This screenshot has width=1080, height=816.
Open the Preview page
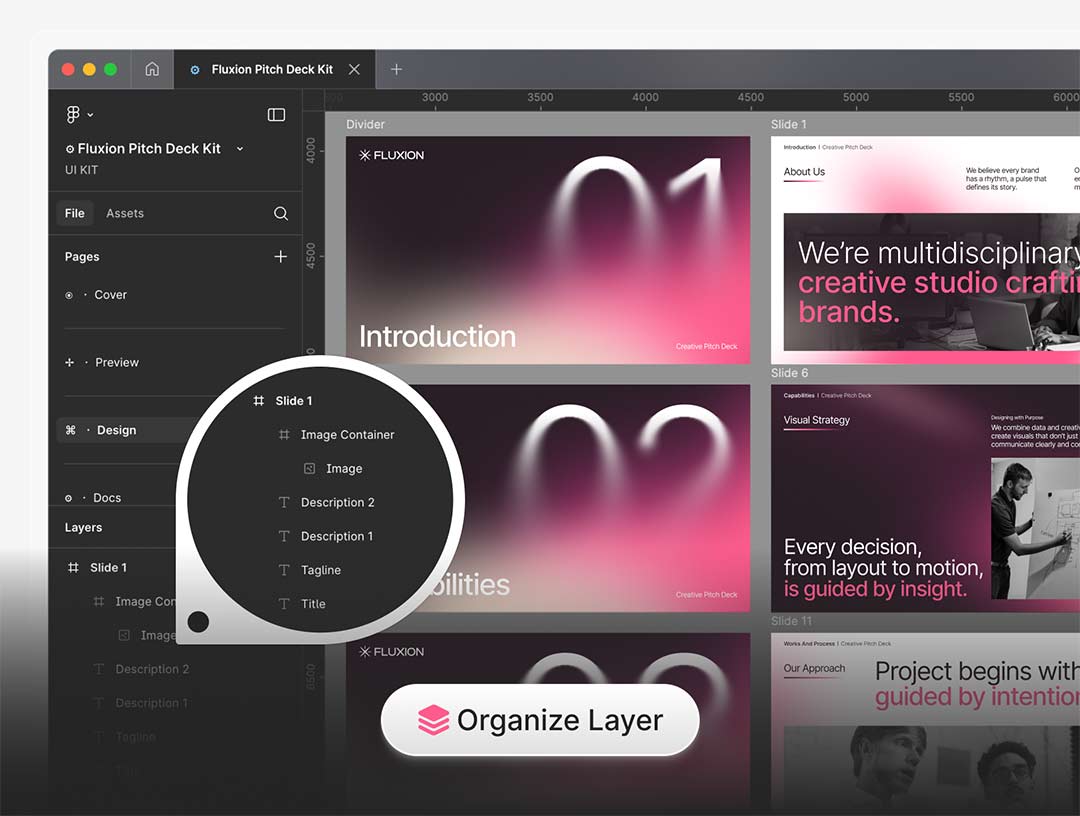[x=116, y=362]
